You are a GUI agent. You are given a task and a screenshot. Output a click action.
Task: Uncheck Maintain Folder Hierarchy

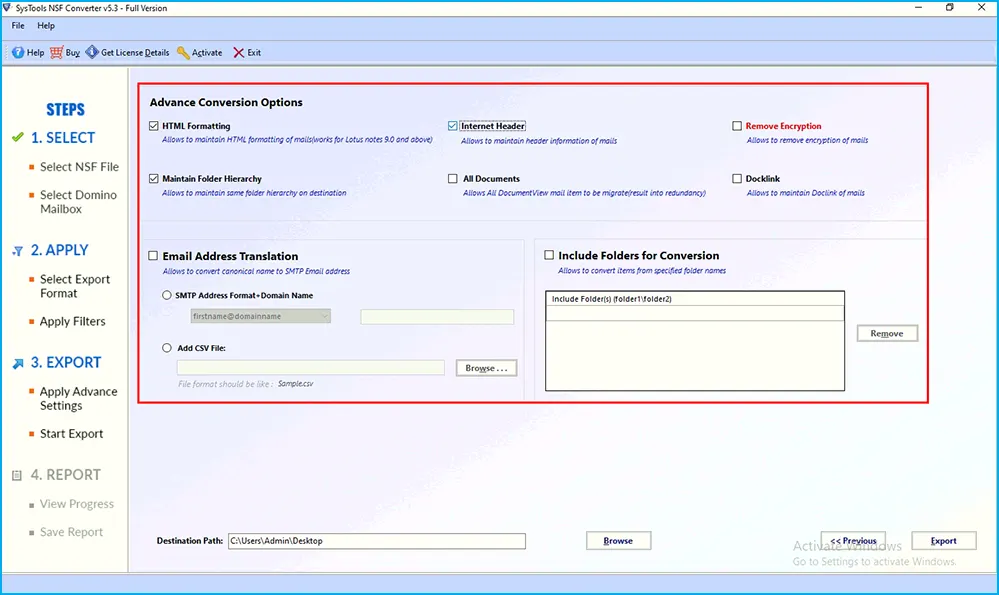click(154, 178)
